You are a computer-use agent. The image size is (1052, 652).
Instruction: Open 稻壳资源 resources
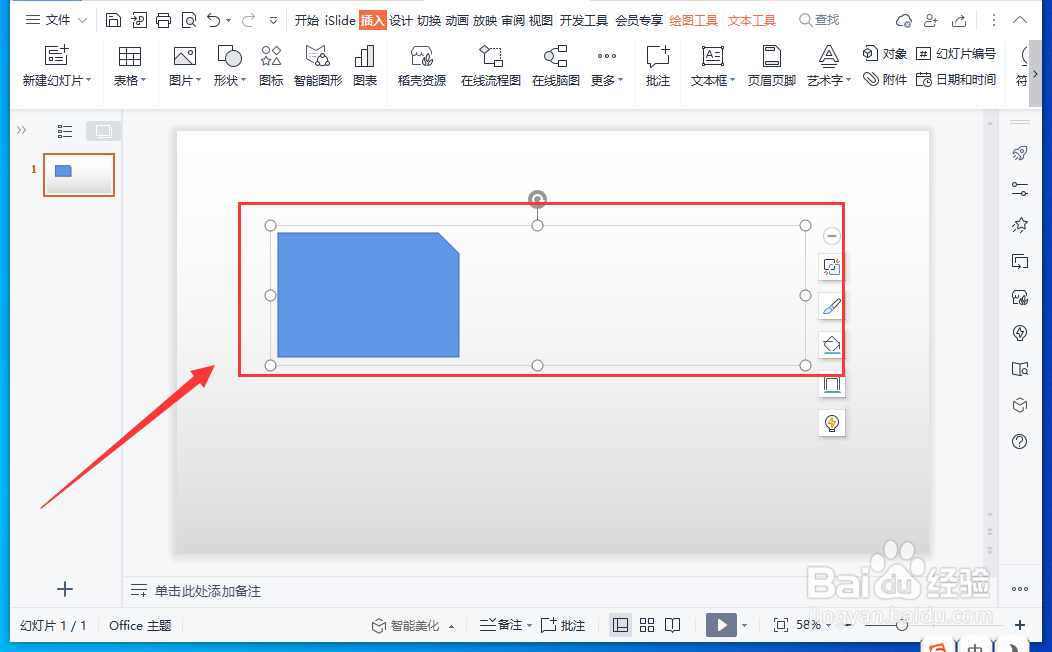pos(421,66)
